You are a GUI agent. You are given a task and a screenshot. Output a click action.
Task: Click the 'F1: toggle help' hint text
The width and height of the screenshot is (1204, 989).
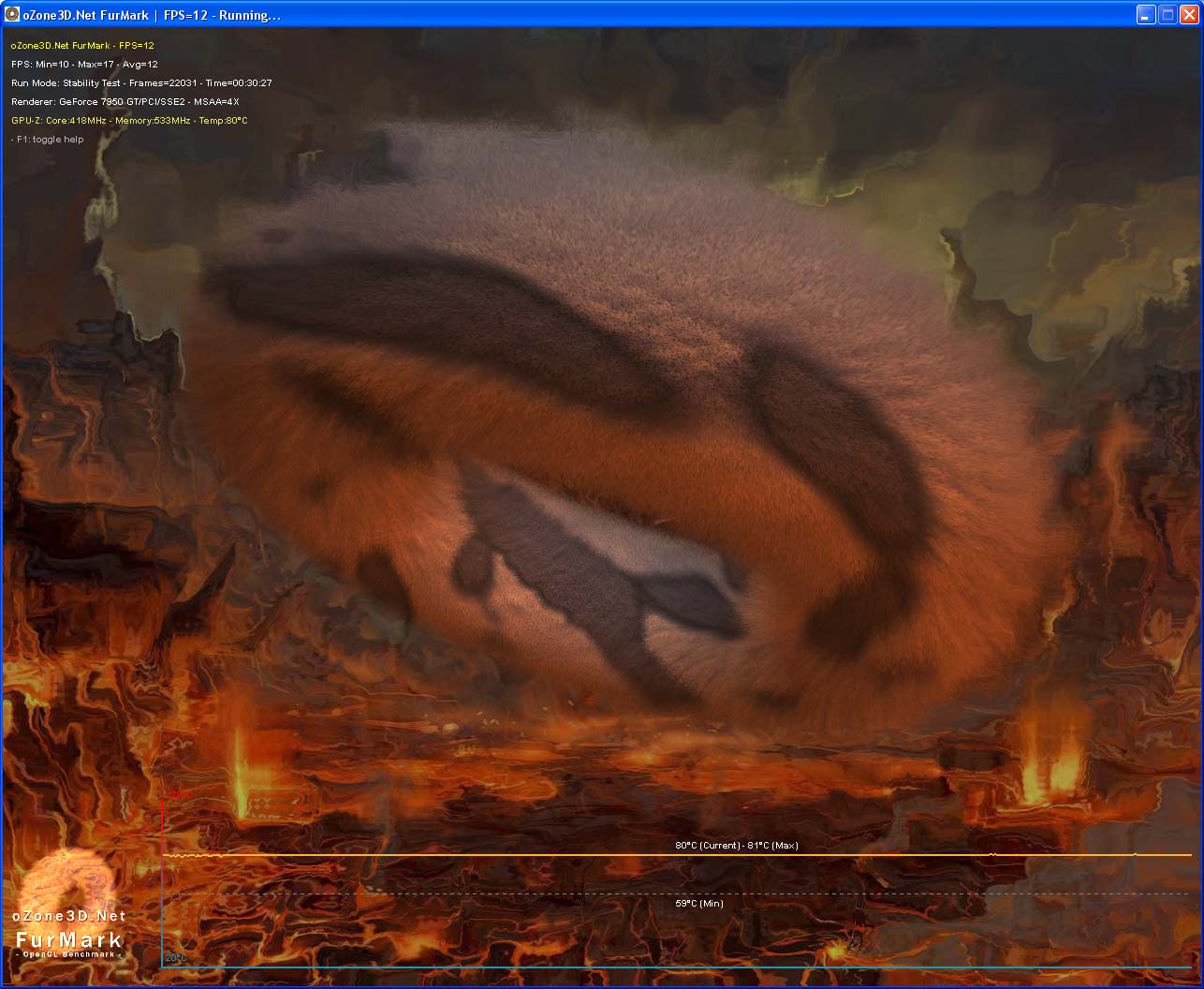48,140
